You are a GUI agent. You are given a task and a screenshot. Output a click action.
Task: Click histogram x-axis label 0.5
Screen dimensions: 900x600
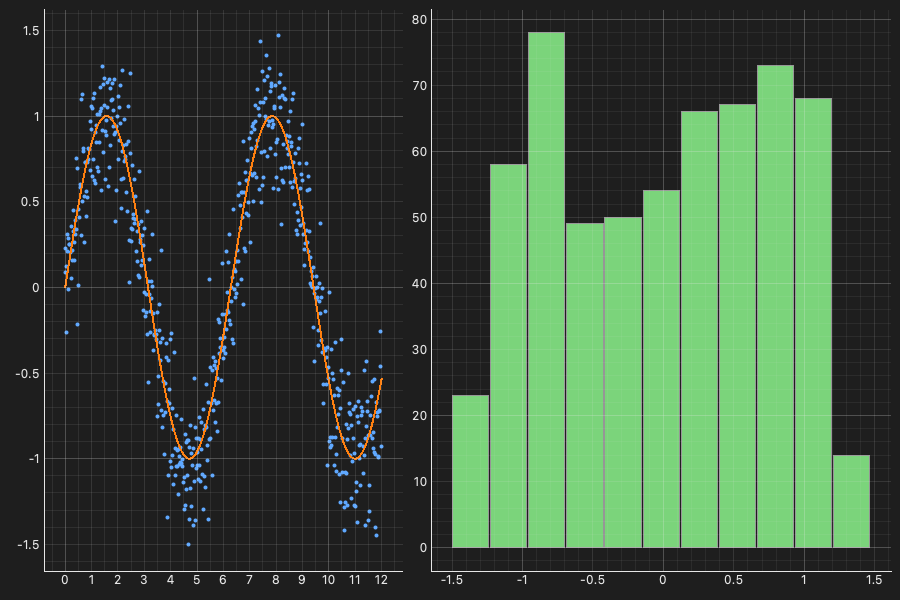(734, 580)
